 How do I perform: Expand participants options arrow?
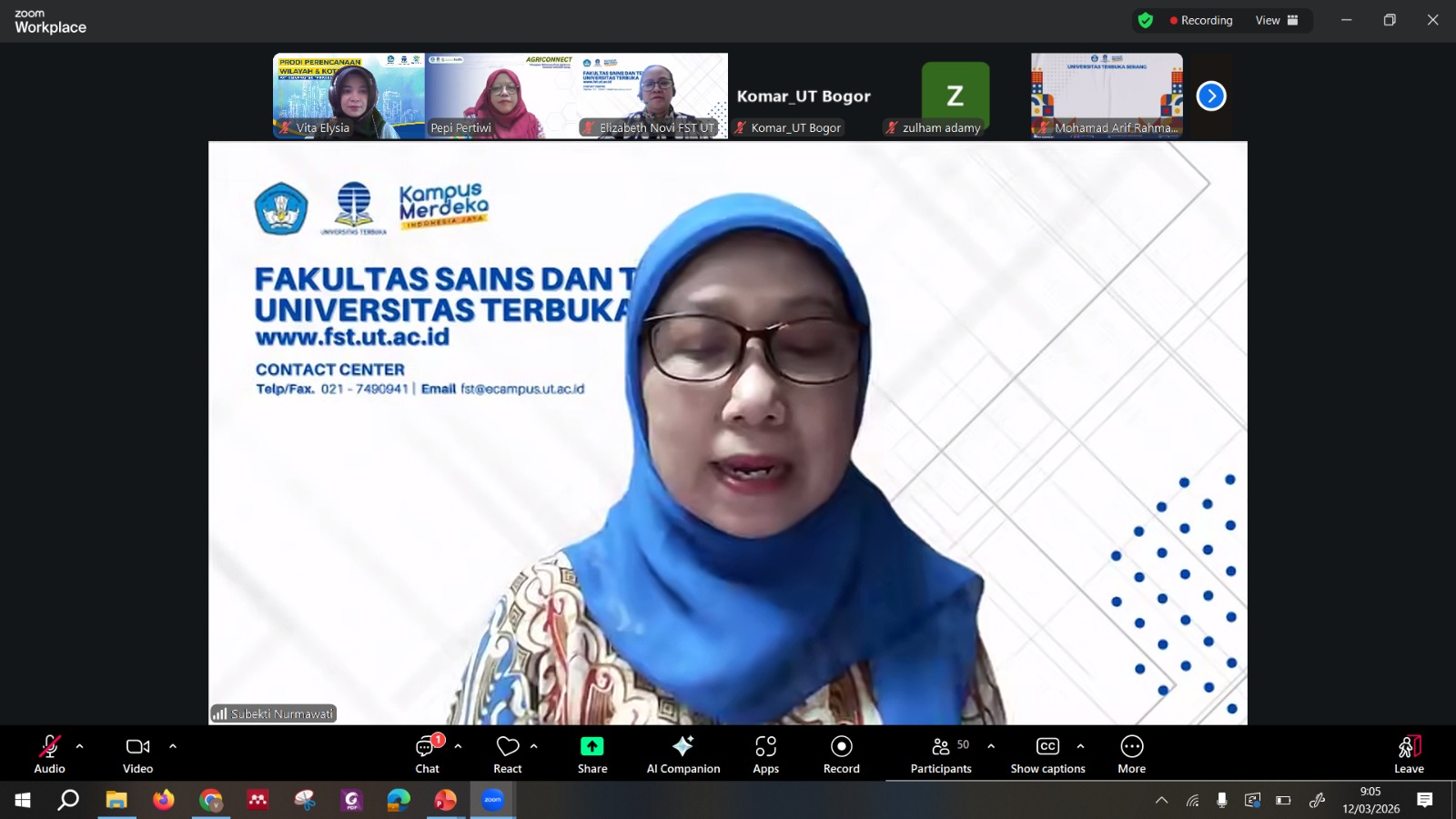click(x=991, y=746)
